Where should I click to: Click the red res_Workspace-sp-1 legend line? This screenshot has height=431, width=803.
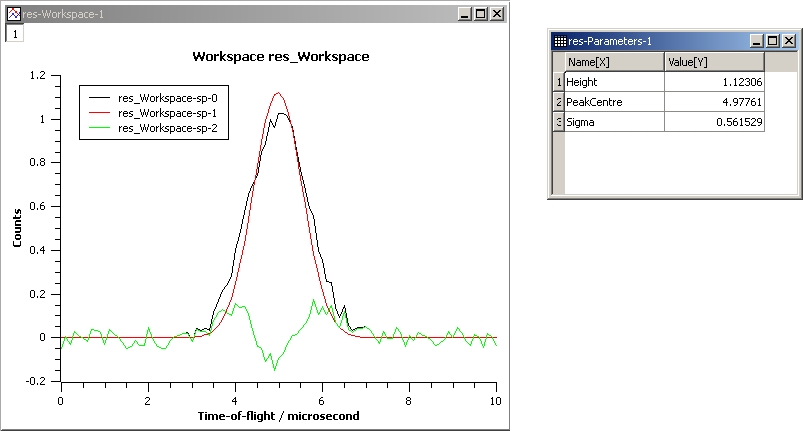click(x=101, y=114)
